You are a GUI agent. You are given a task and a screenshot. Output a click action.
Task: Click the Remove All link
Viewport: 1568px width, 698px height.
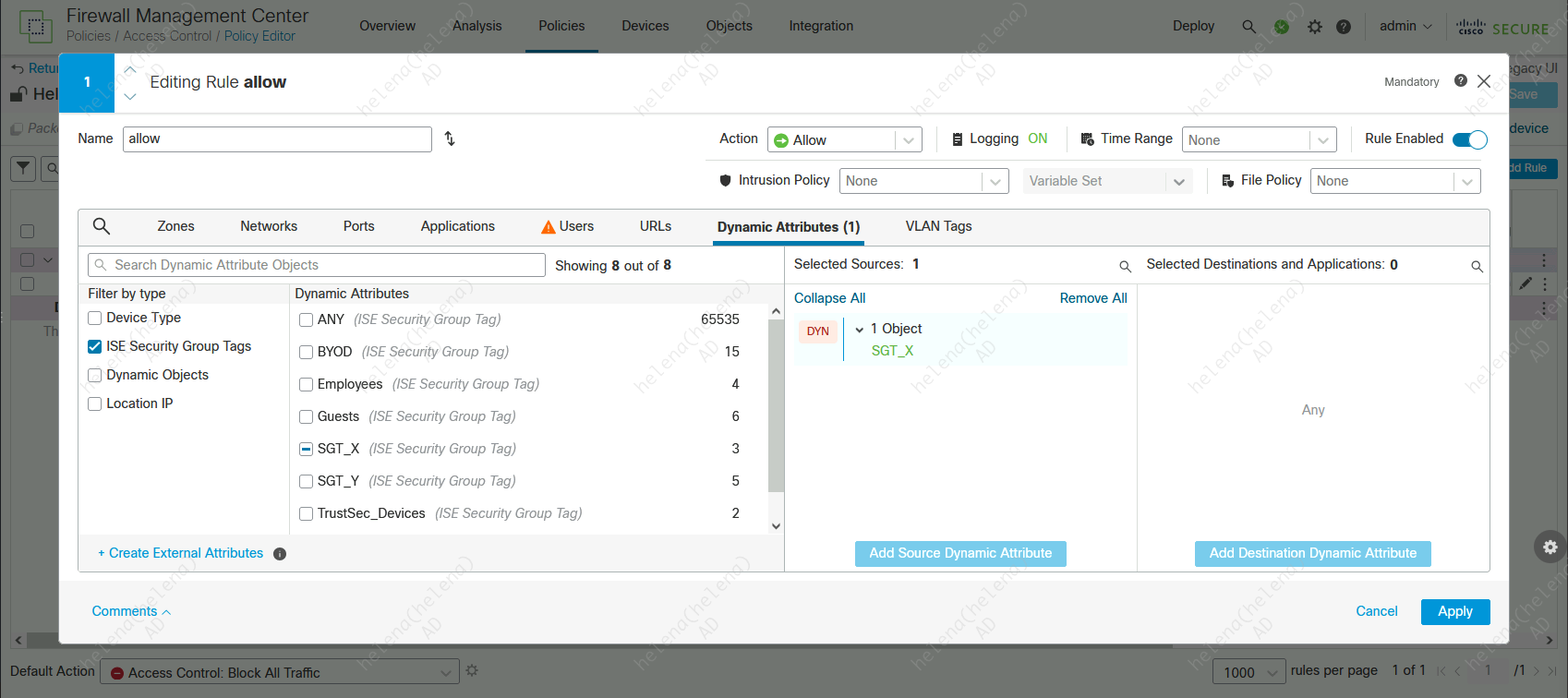coord(1092,298)
